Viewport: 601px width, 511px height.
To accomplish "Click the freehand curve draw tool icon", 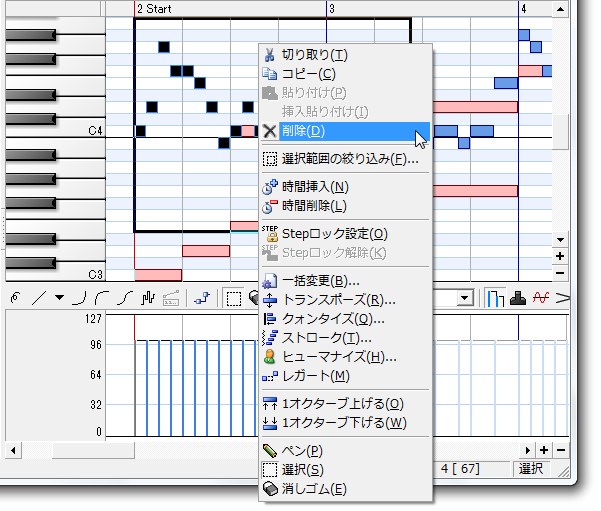I will [16, 298].
